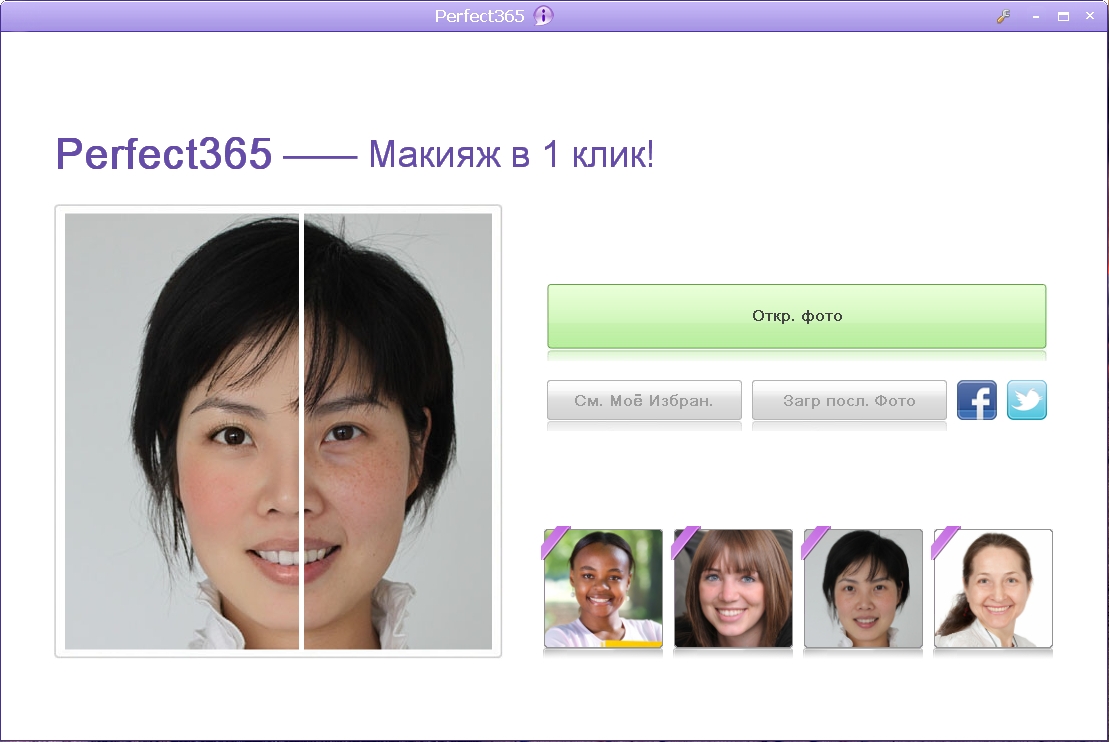The height and width of the screenshot is (742, 1109).
Task: Click the large before/after preview photo
Action: (278, 431)
